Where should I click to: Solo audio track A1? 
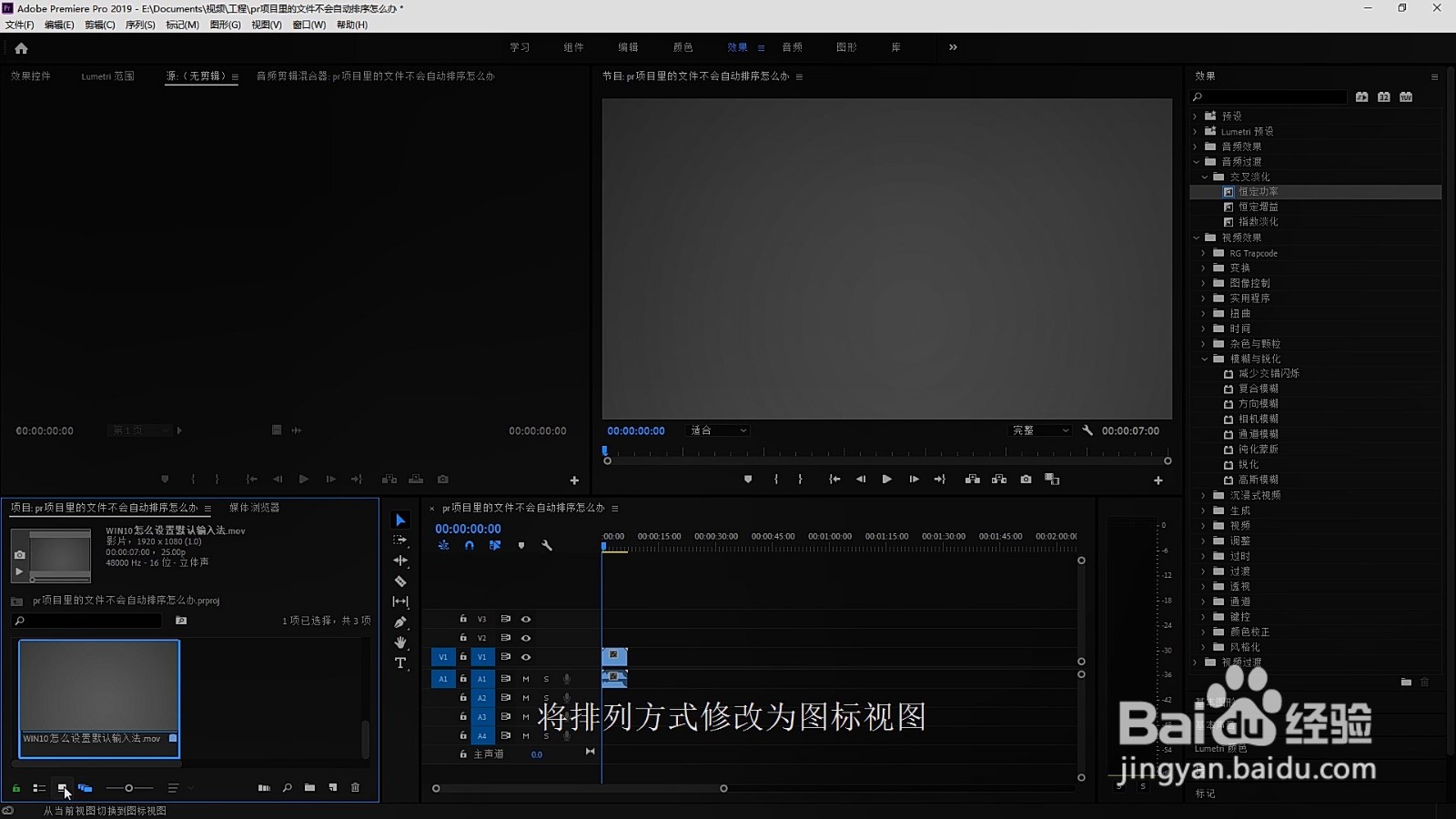[x=546, y=679]
